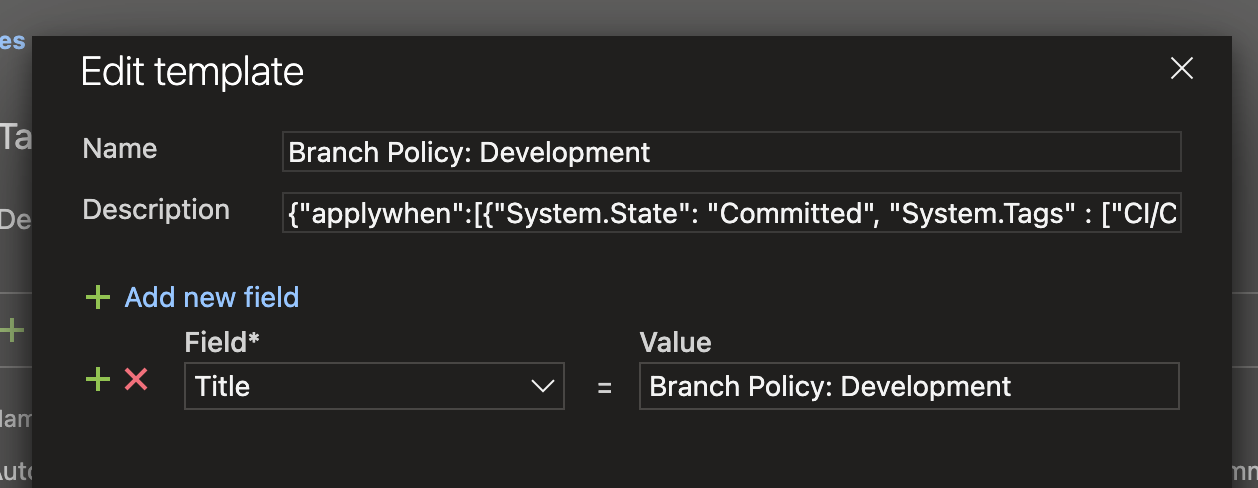The height and width of the screenshot is (488, 1258).
Task: Remove the Title field with red X
Action: [136, 380]
